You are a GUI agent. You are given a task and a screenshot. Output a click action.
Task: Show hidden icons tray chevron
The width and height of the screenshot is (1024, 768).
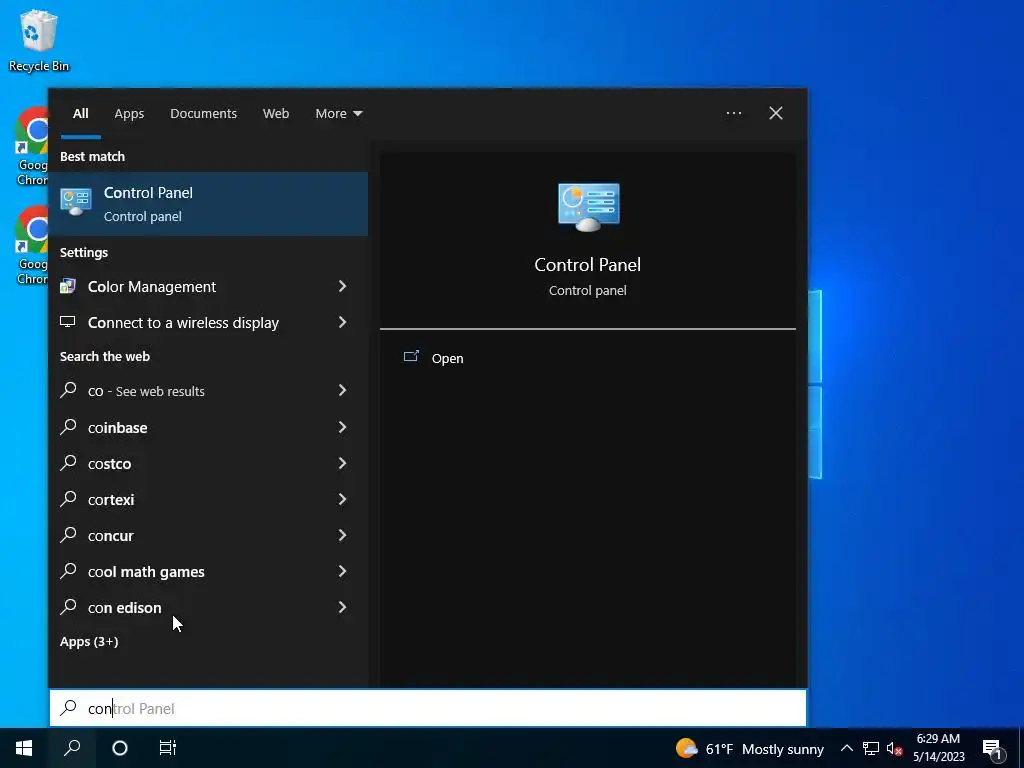pyautogui.click(x=846, y=748)
